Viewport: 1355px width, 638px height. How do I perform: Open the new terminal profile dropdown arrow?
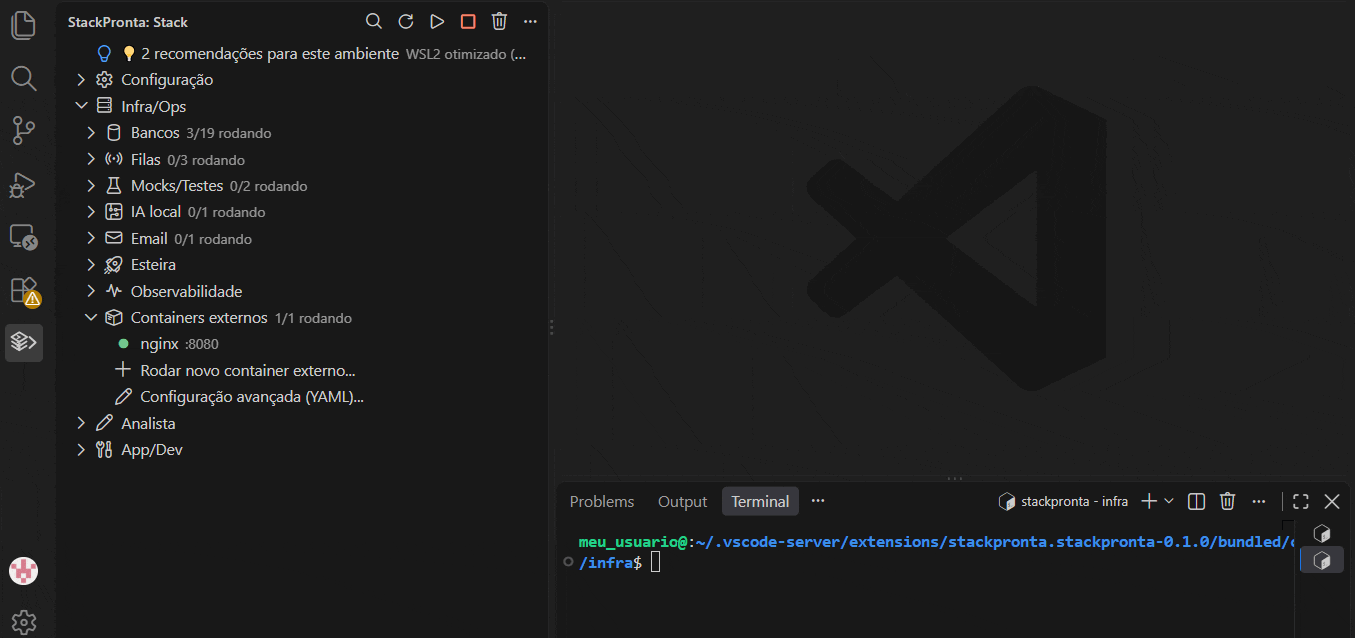pyautogui.click(x=1169, y=501)
